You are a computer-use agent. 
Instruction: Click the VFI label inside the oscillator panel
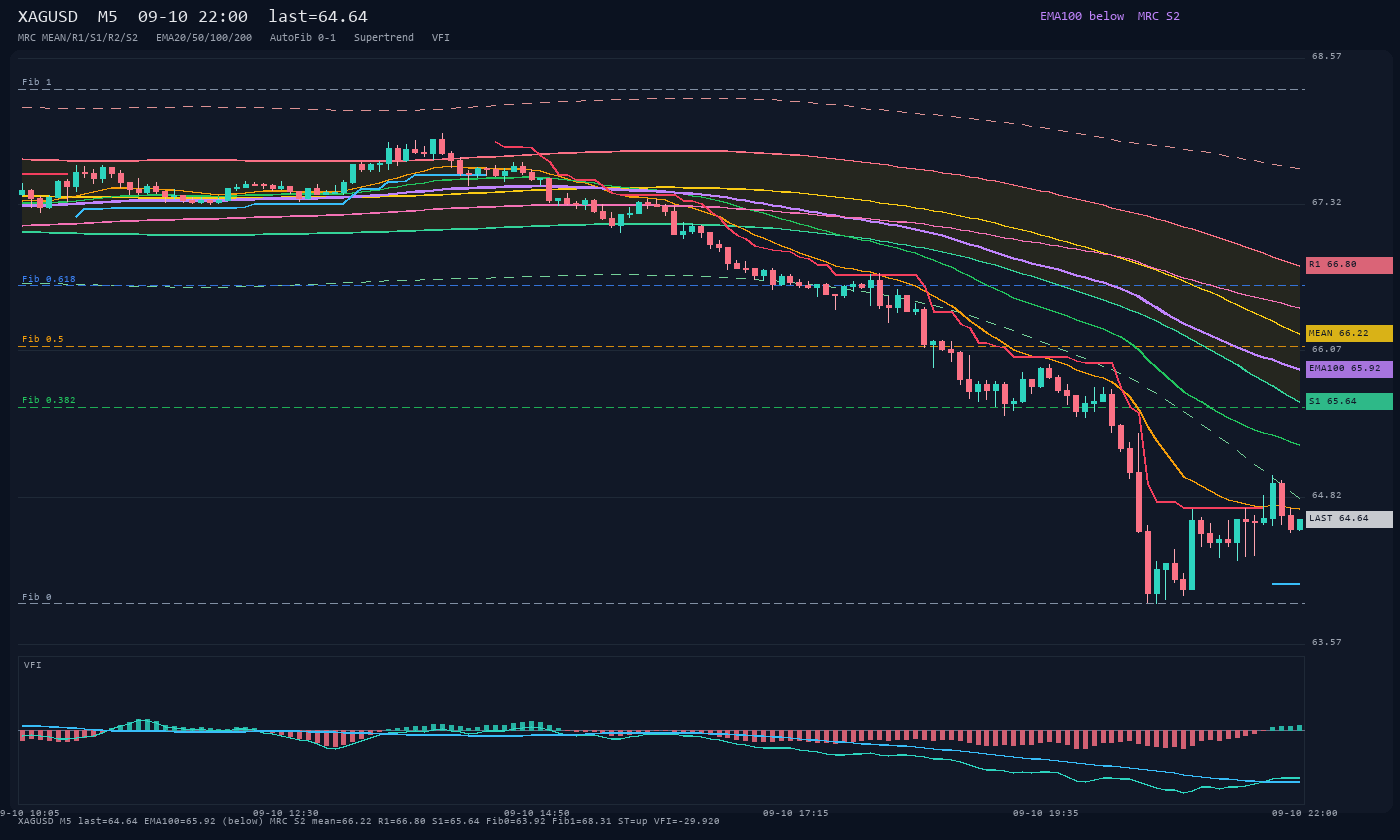(x=33, y=665)
